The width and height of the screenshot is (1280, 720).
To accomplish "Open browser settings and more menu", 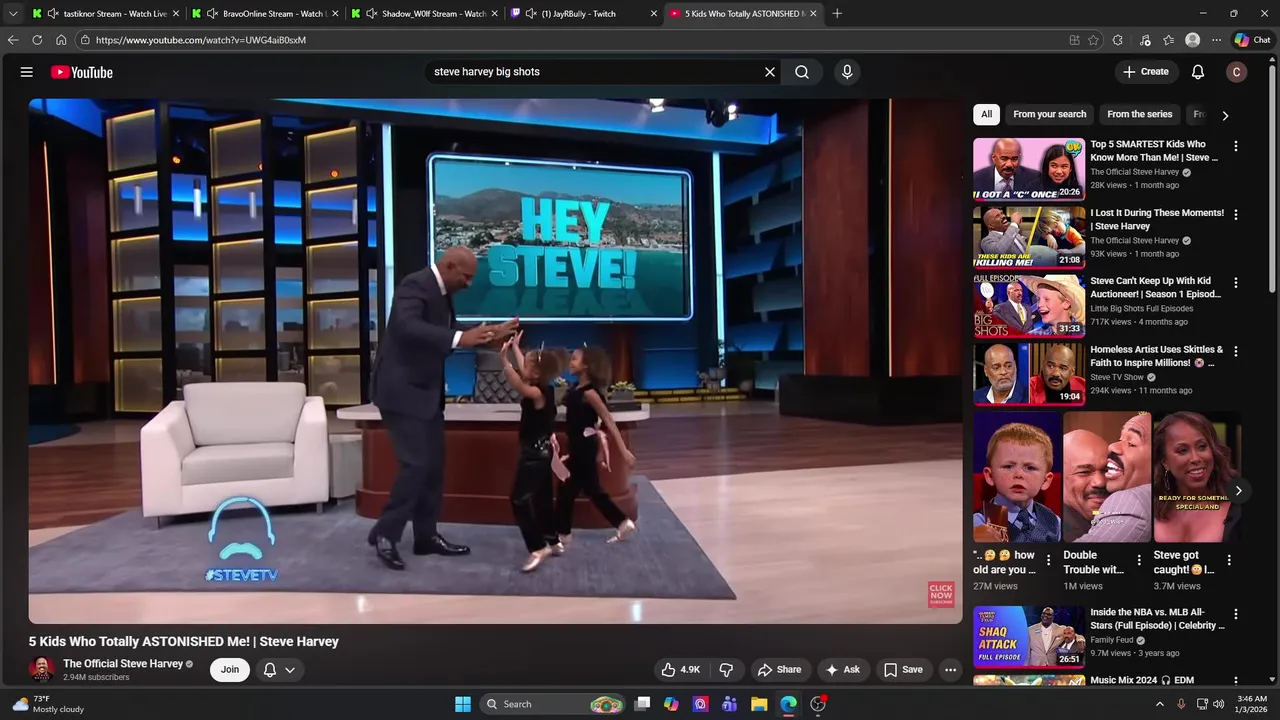I will click(1216, 40).
